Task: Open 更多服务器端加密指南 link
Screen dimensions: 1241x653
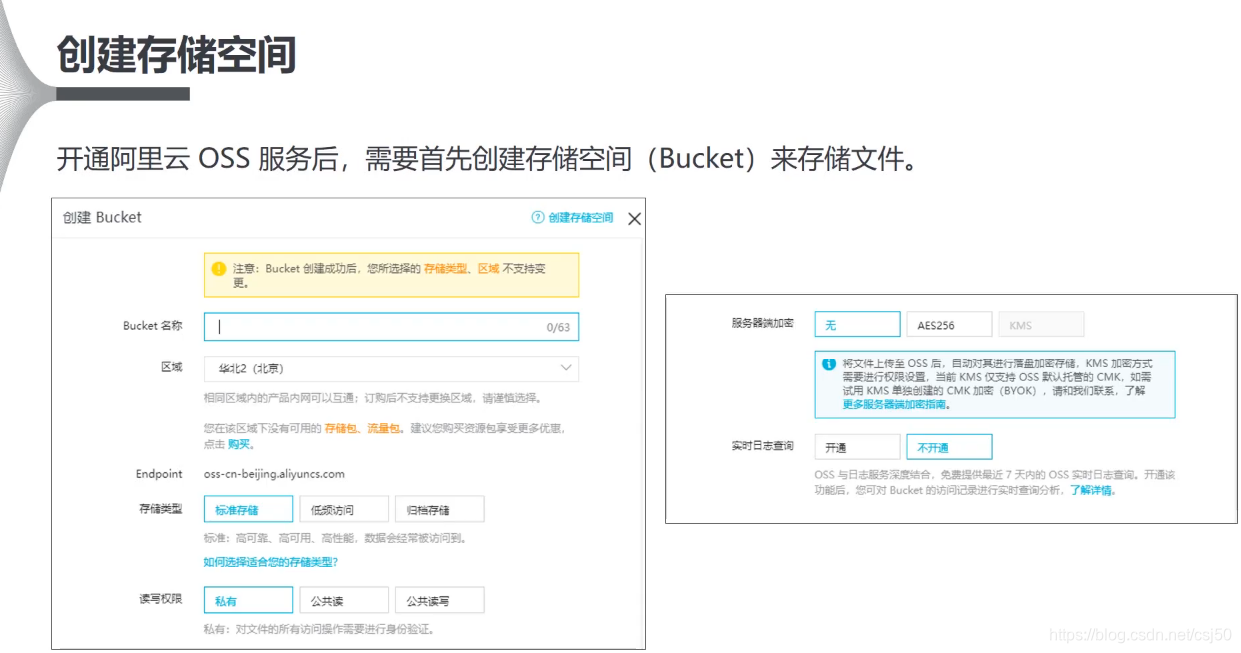Action: 896,404
